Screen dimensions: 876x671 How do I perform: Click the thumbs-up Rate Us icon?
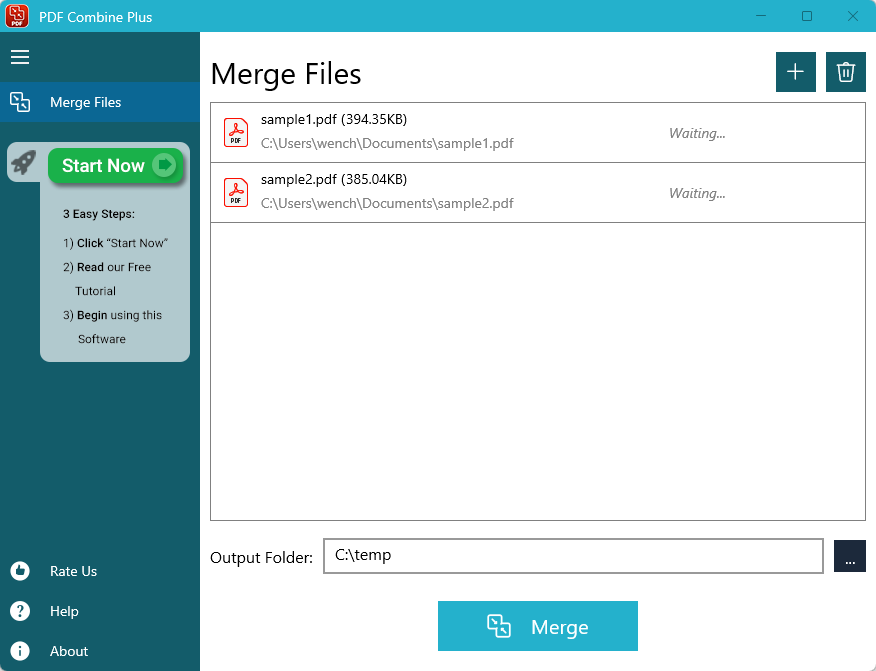(x=20, y=571)
